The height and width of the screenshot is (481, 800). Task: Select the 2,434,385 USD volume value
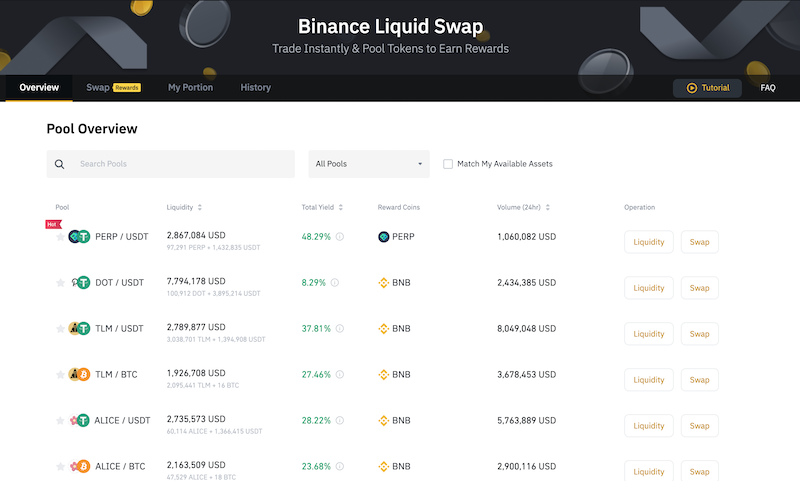point(527,283)
